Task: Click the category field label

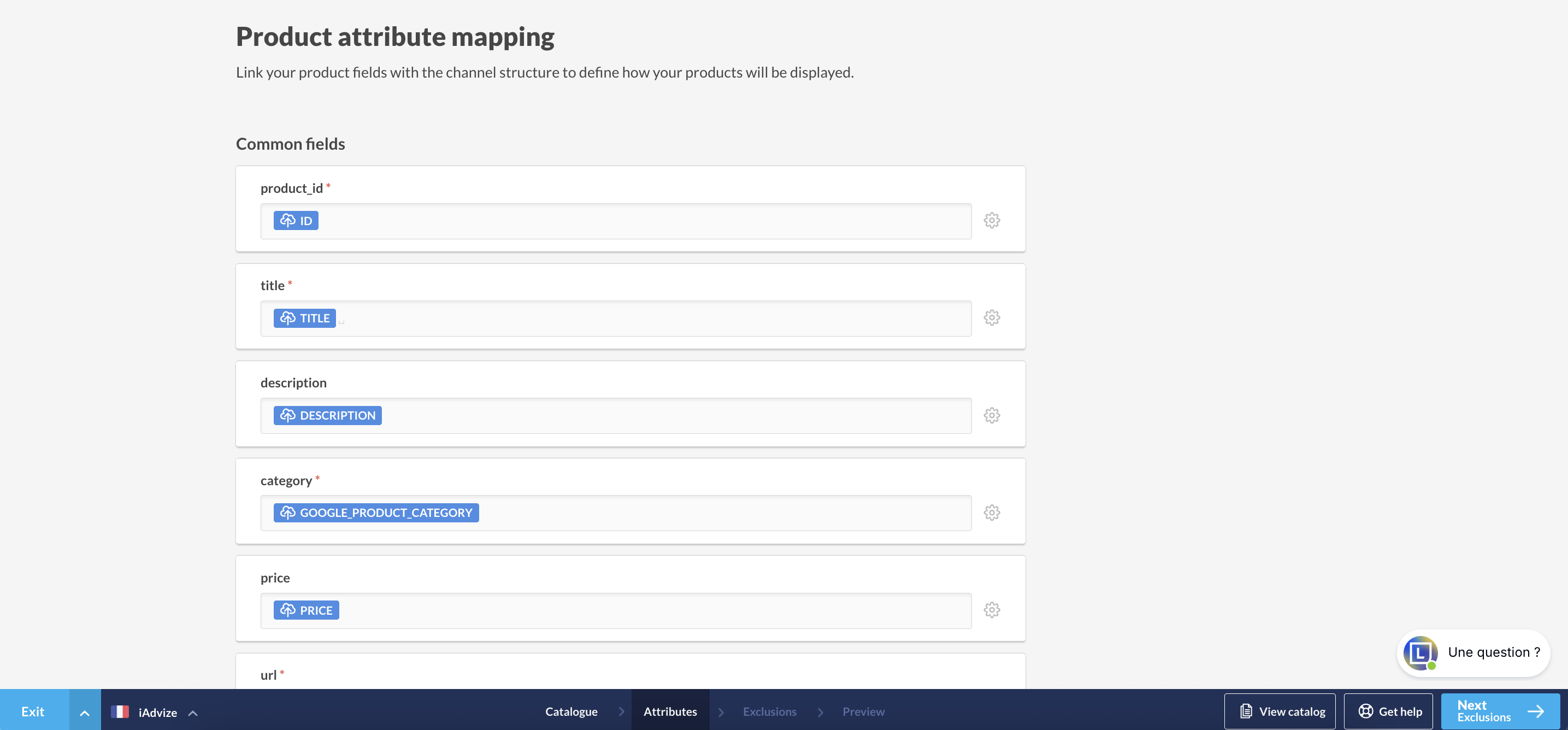Action: point(286,480)
